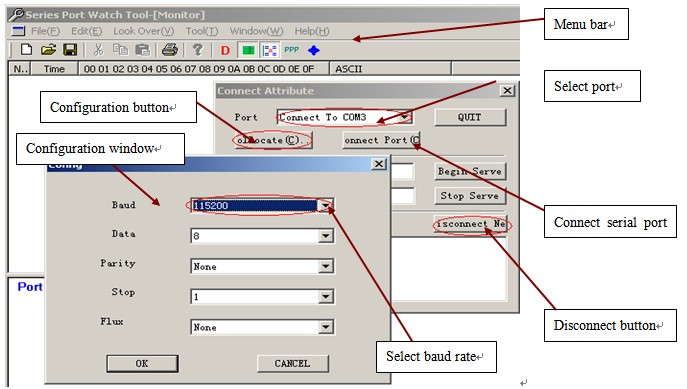The width and height of the screenshot is (687, 389).
Task: Click the CANCEL button
Action: pos(292,364)
